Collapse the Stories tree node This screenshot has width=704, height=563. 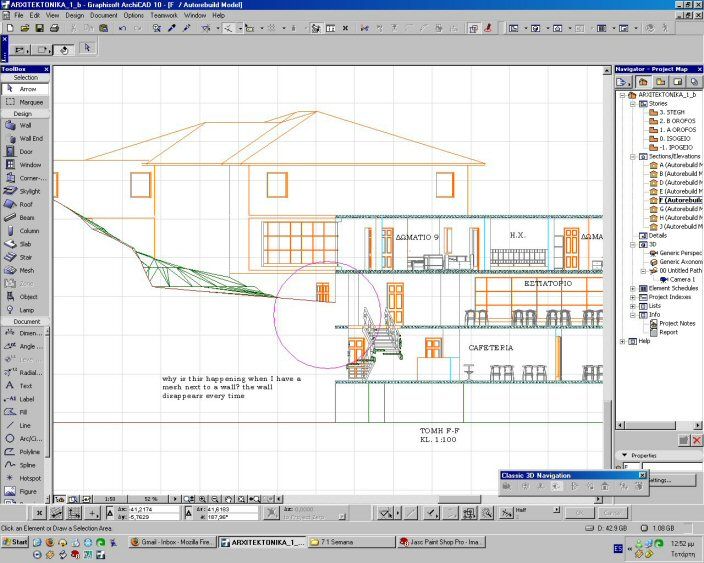coord(633,103)
